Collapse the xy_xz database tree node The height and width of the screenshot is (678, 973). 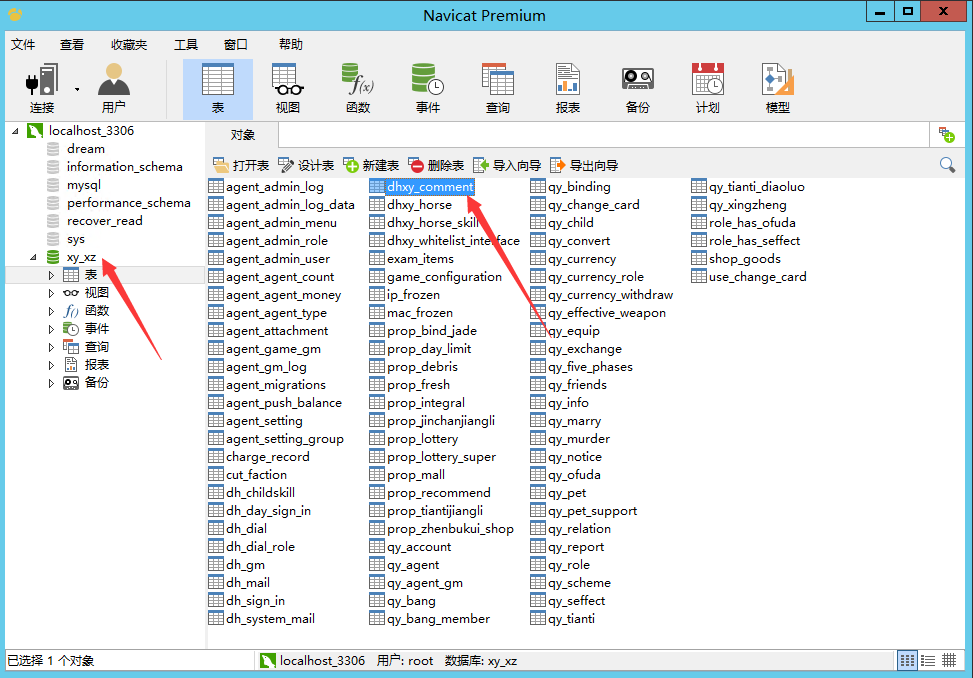coord(33,257)
